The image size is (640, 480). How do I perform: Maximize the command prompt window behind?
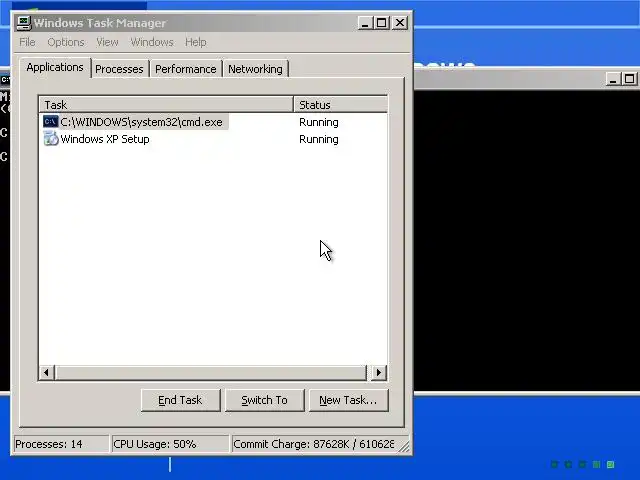tap(629, 79)
